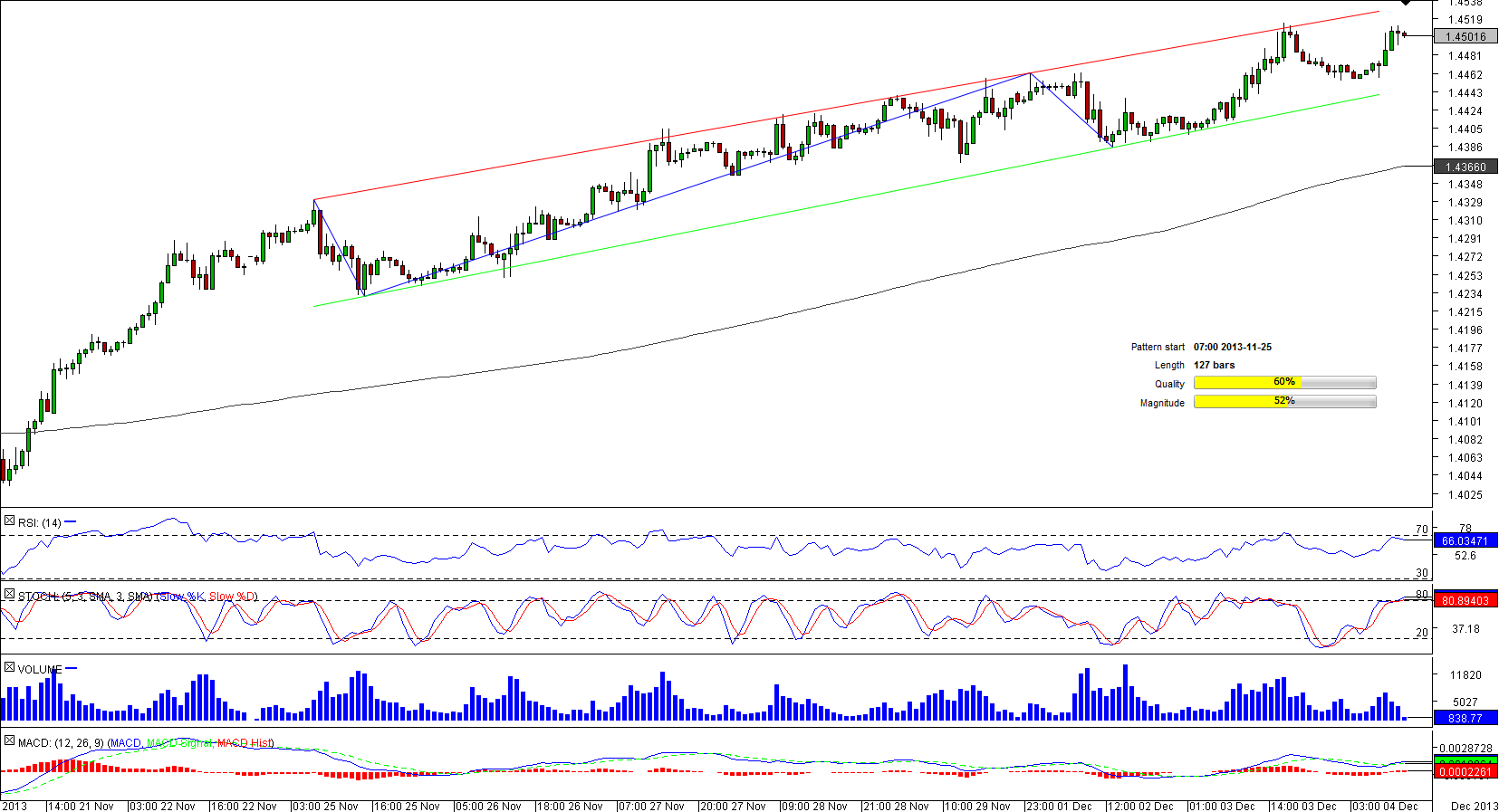Click the 03:00 04 Dec time label
1499x812 pixels.
(1386, 807)
